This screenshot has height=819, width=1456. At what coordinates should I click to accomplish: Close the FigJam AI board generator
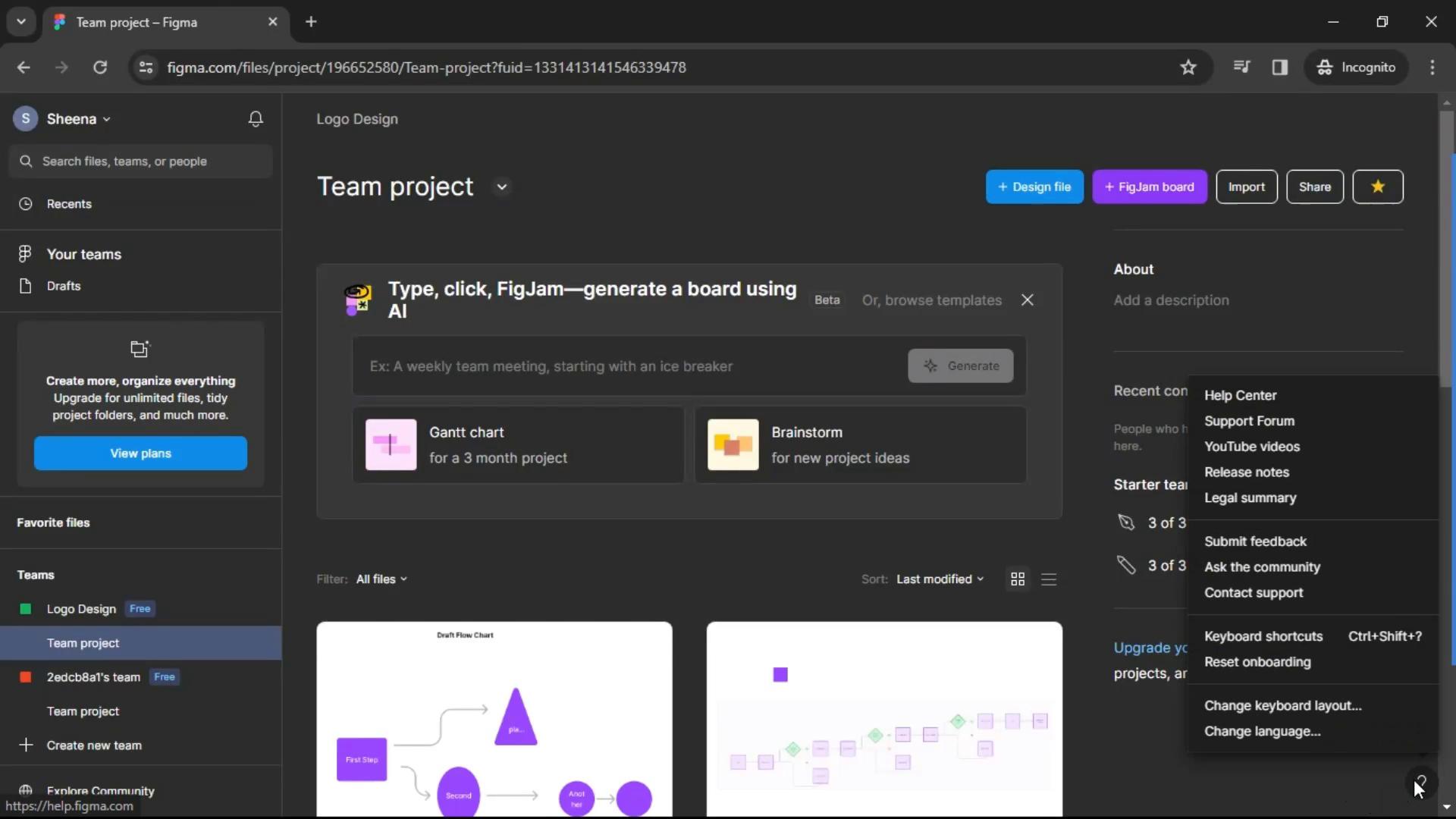[x=1028, y=299]
